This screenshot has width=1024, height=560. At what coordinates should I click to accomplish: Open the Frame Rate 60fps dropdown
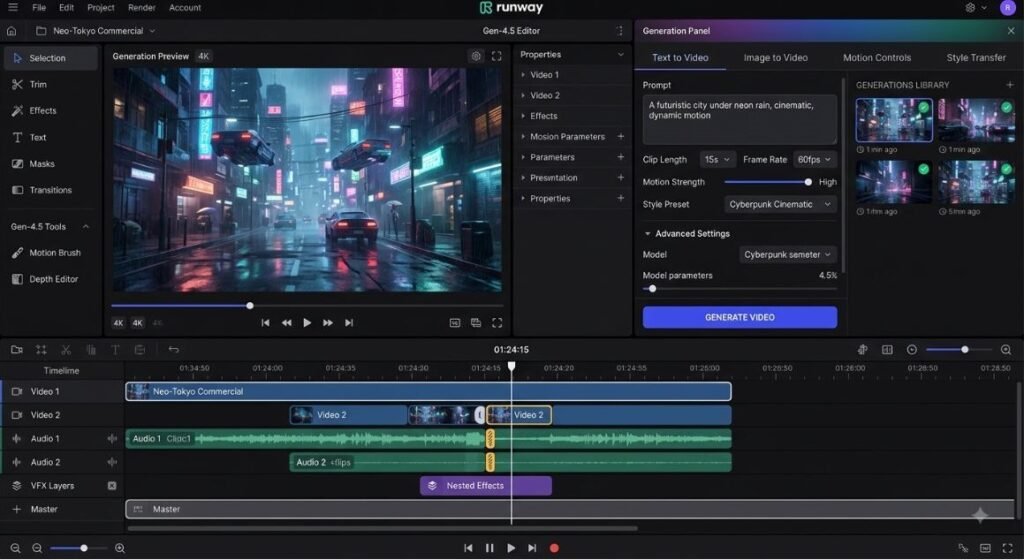click(x=814, y=159)
